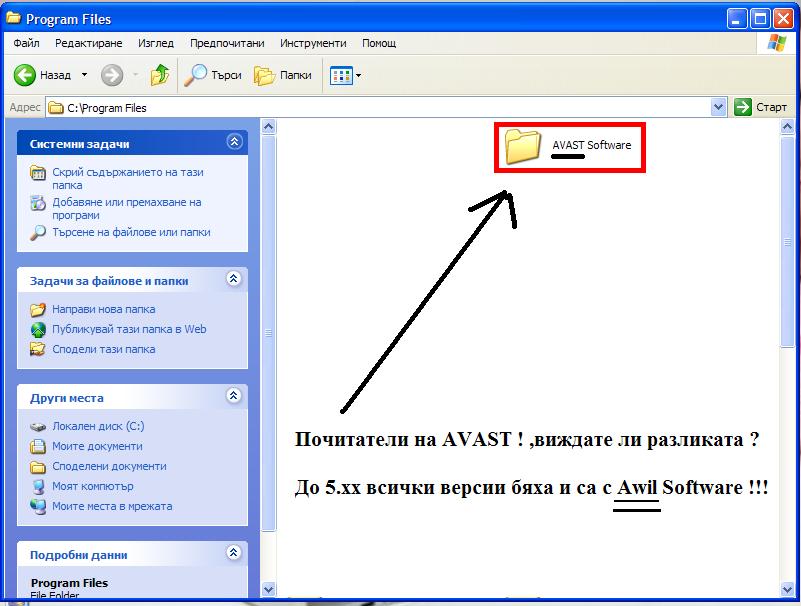Click the My Computer icon

[37, 486]
